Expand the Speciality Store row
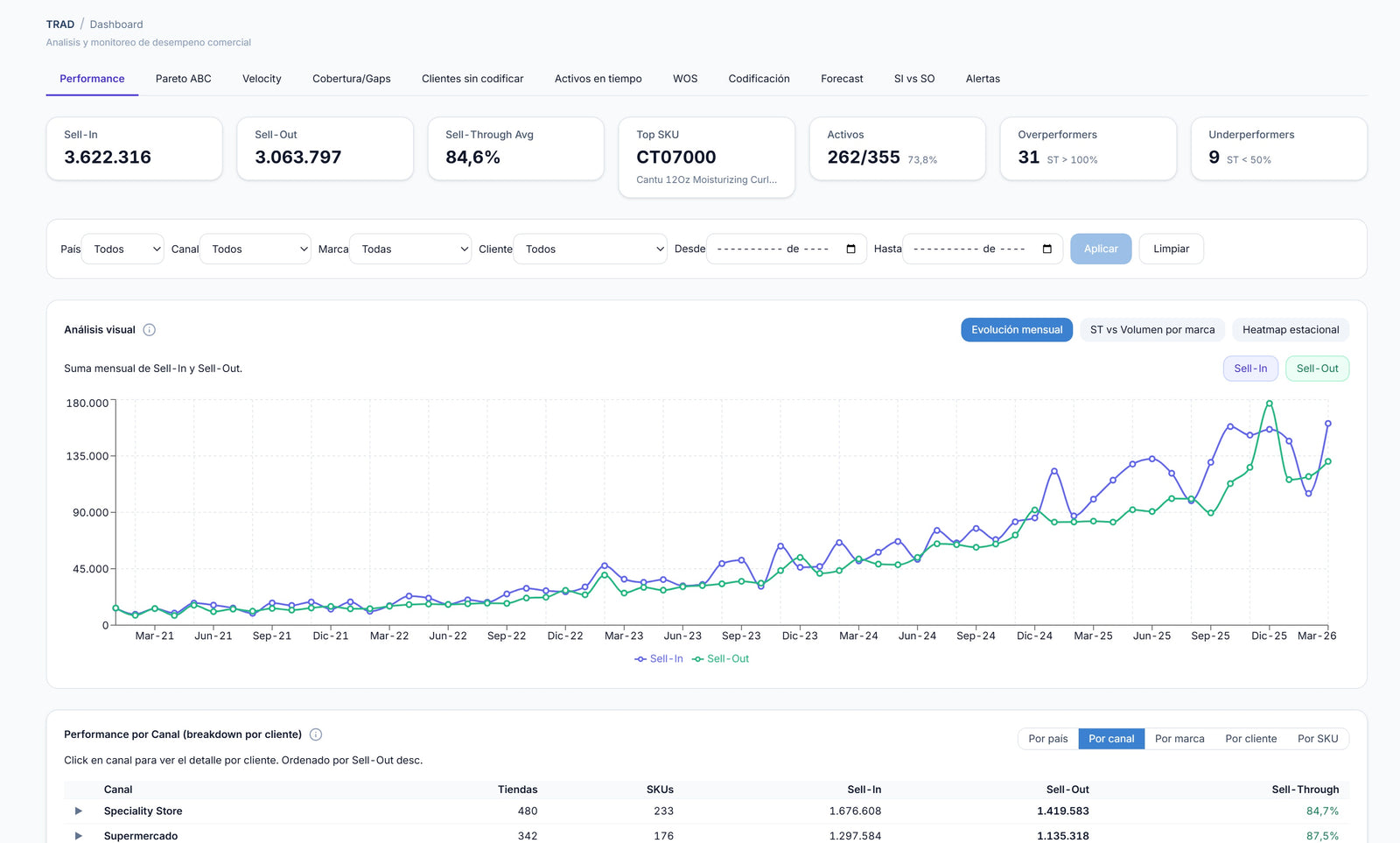1400x843 pixels. pyautogui.click(x=79, y=811)
